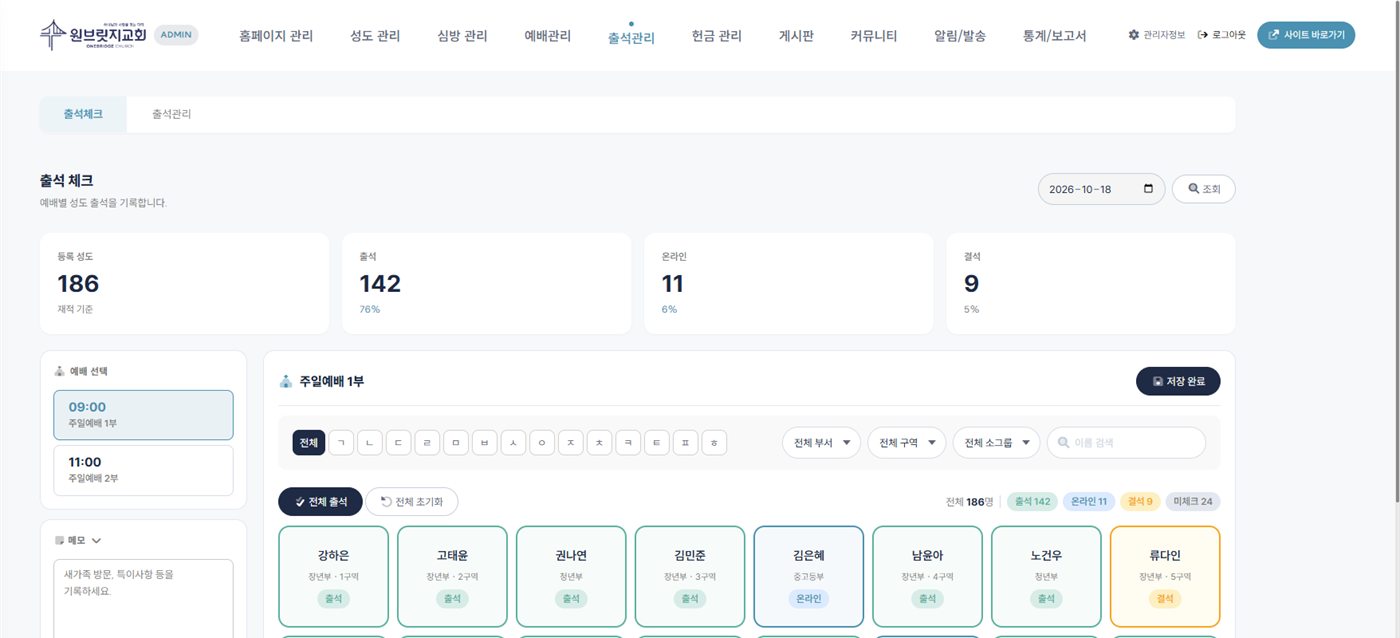Switch to the 출석체크 tab
The height and width of the screenshot is (638, 1400).
[x=83, y=114]
